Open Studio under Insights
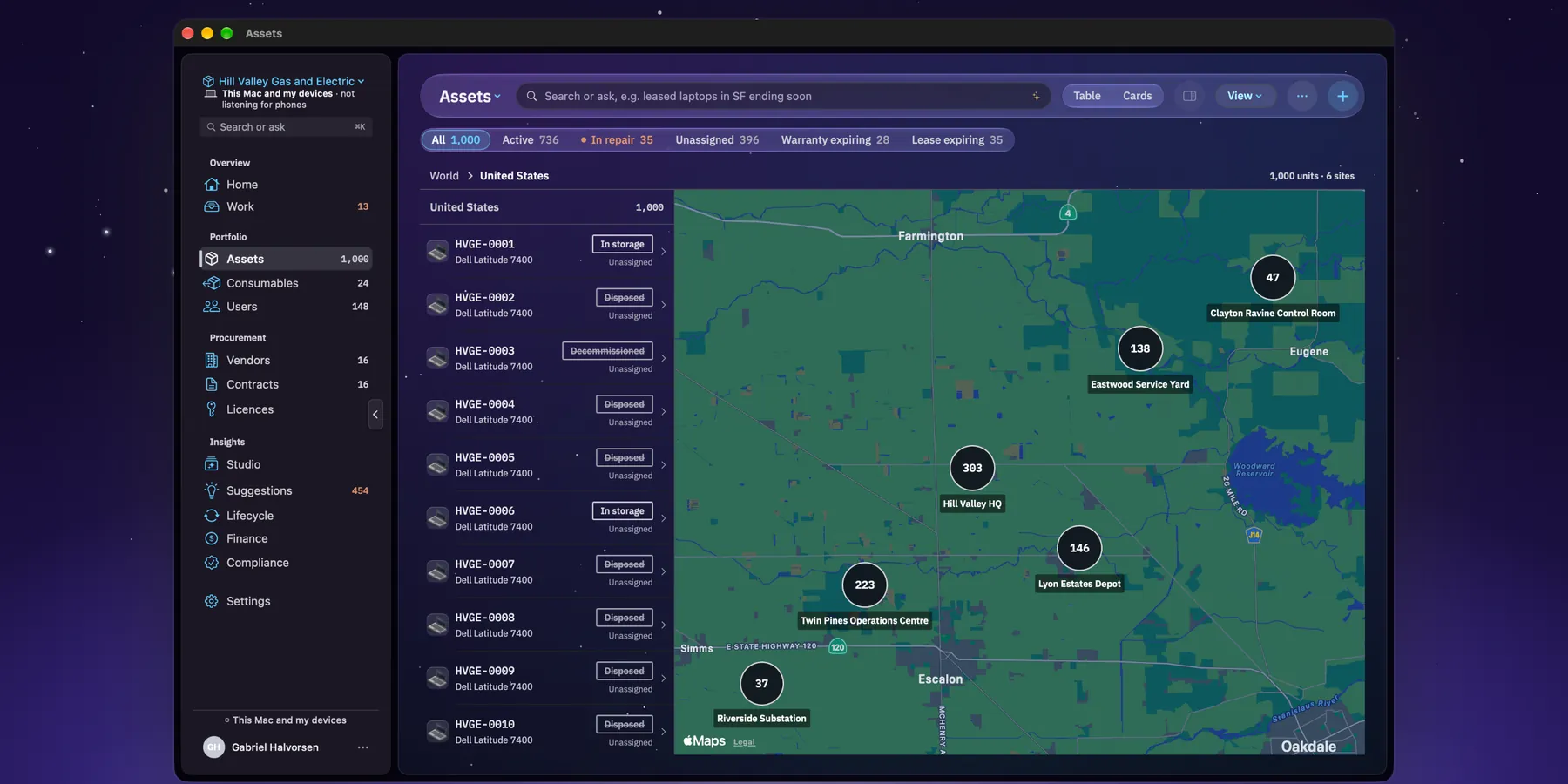Screen dimensions: 1568x784 [x=286, y=464]
